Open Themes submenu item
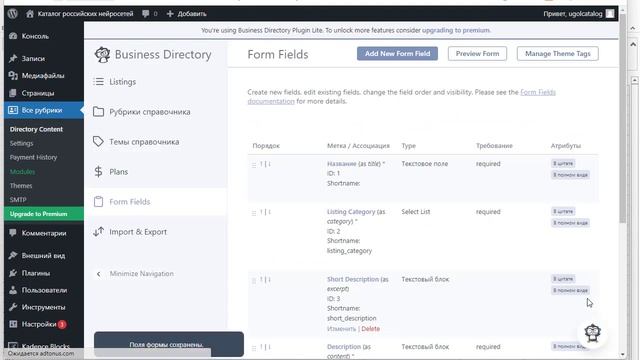This screenshot has width=640, height=360. coord(21,185)
